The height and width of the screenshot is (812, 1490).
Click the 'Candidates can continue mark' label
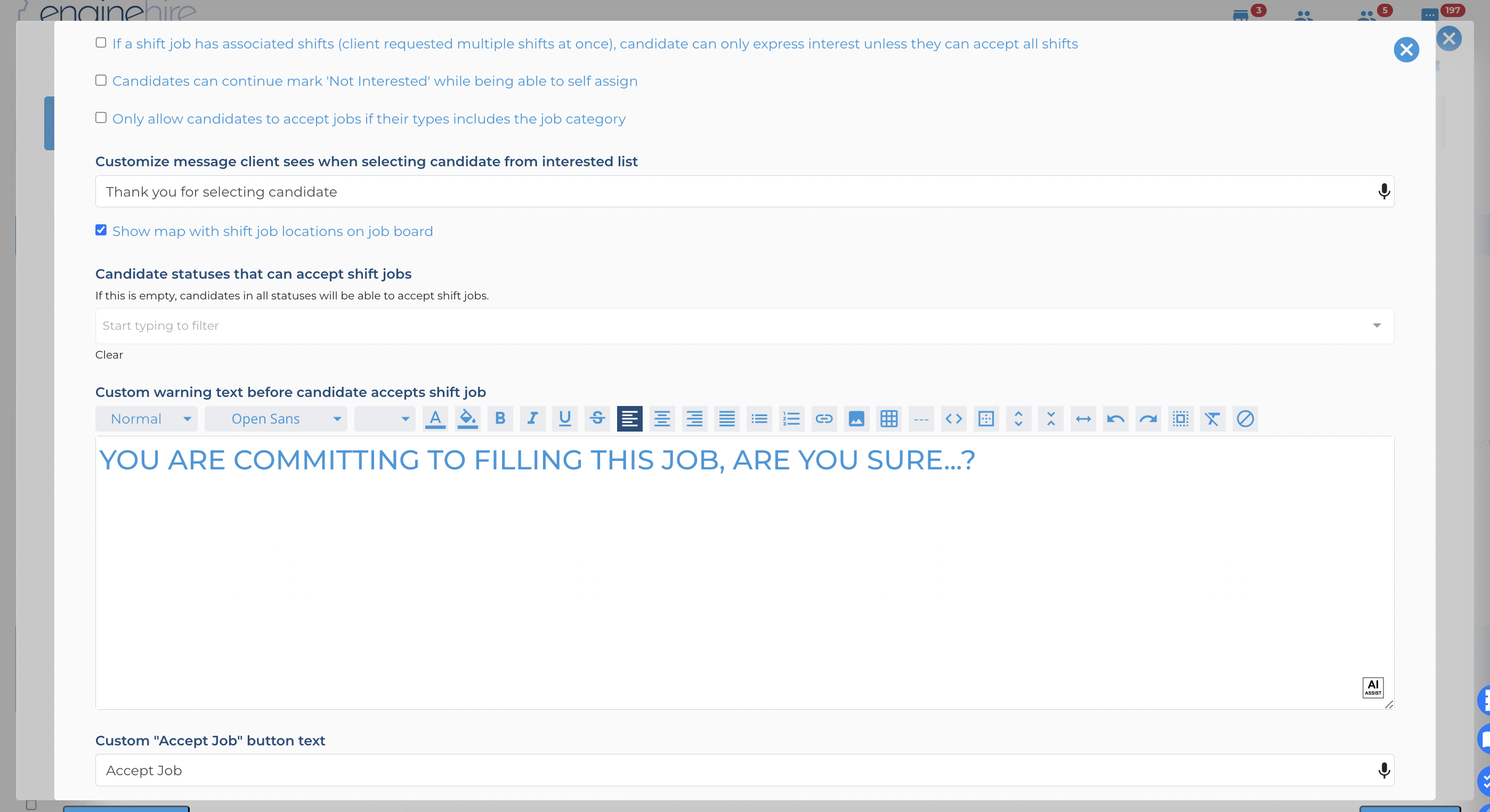[x=375, y=81]
